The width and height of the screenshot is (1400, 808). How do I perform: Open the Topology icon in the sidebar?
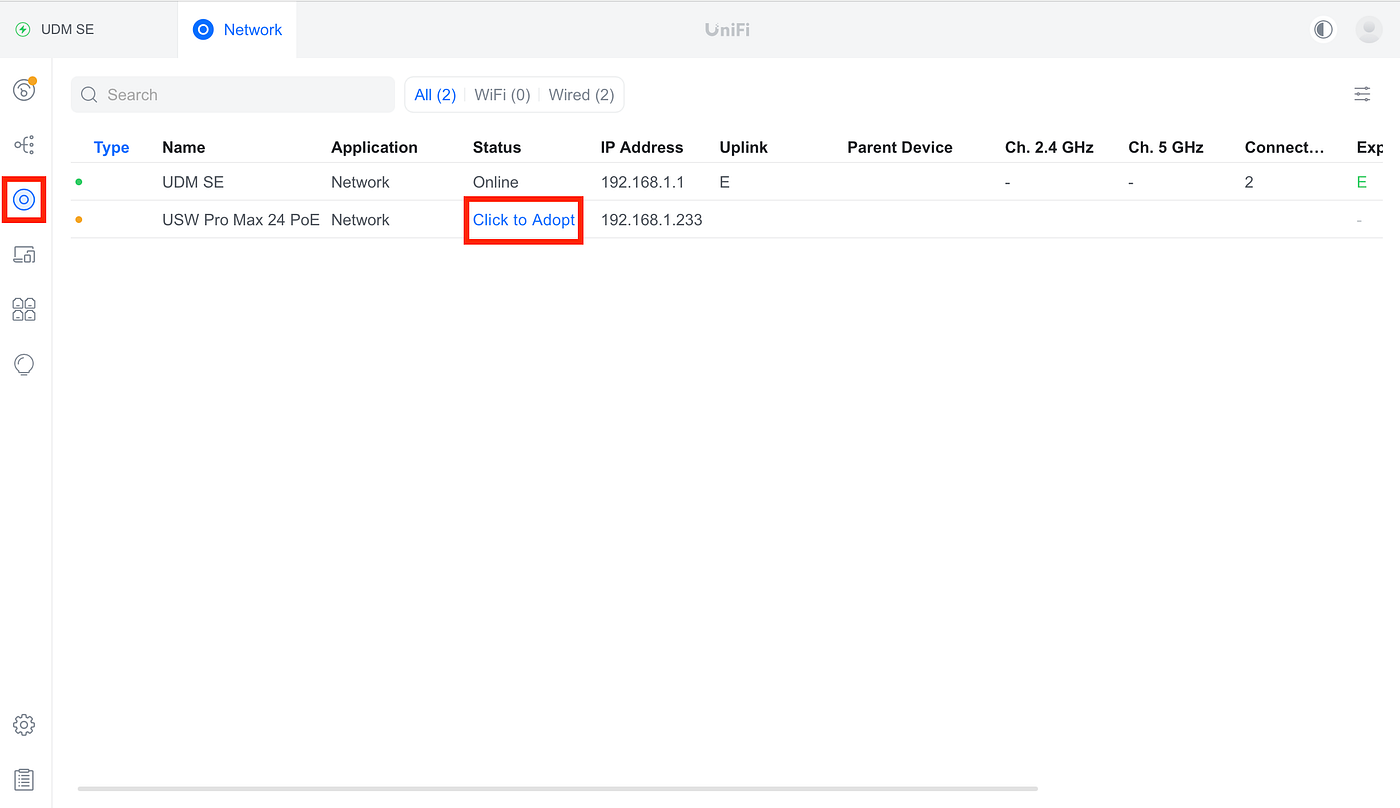[x=24, y=145]
